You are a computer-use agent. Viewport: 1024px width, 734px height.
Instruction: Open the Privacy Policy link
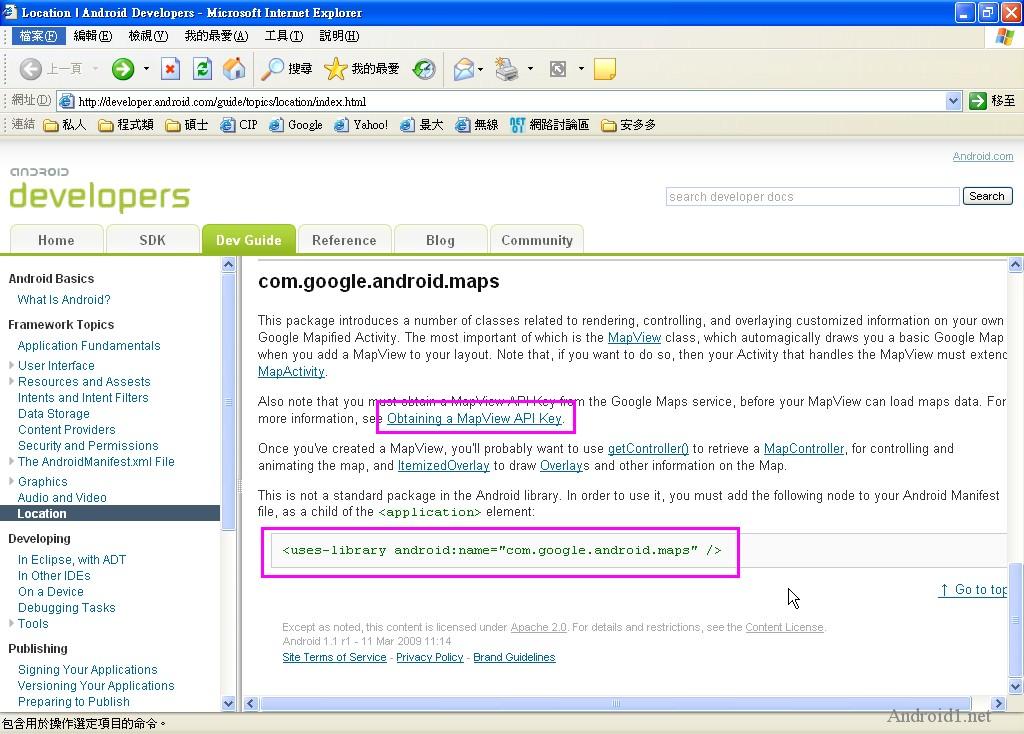coord(429,657)
